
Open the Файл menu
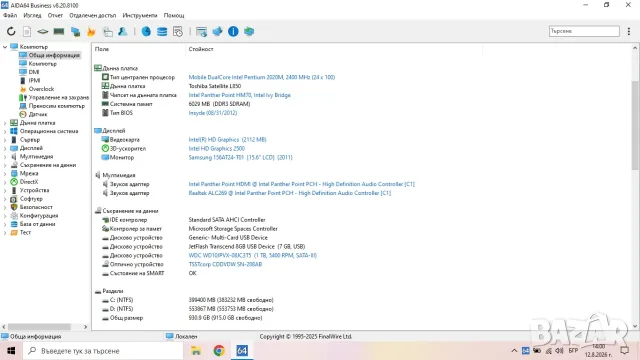[10, 15]
